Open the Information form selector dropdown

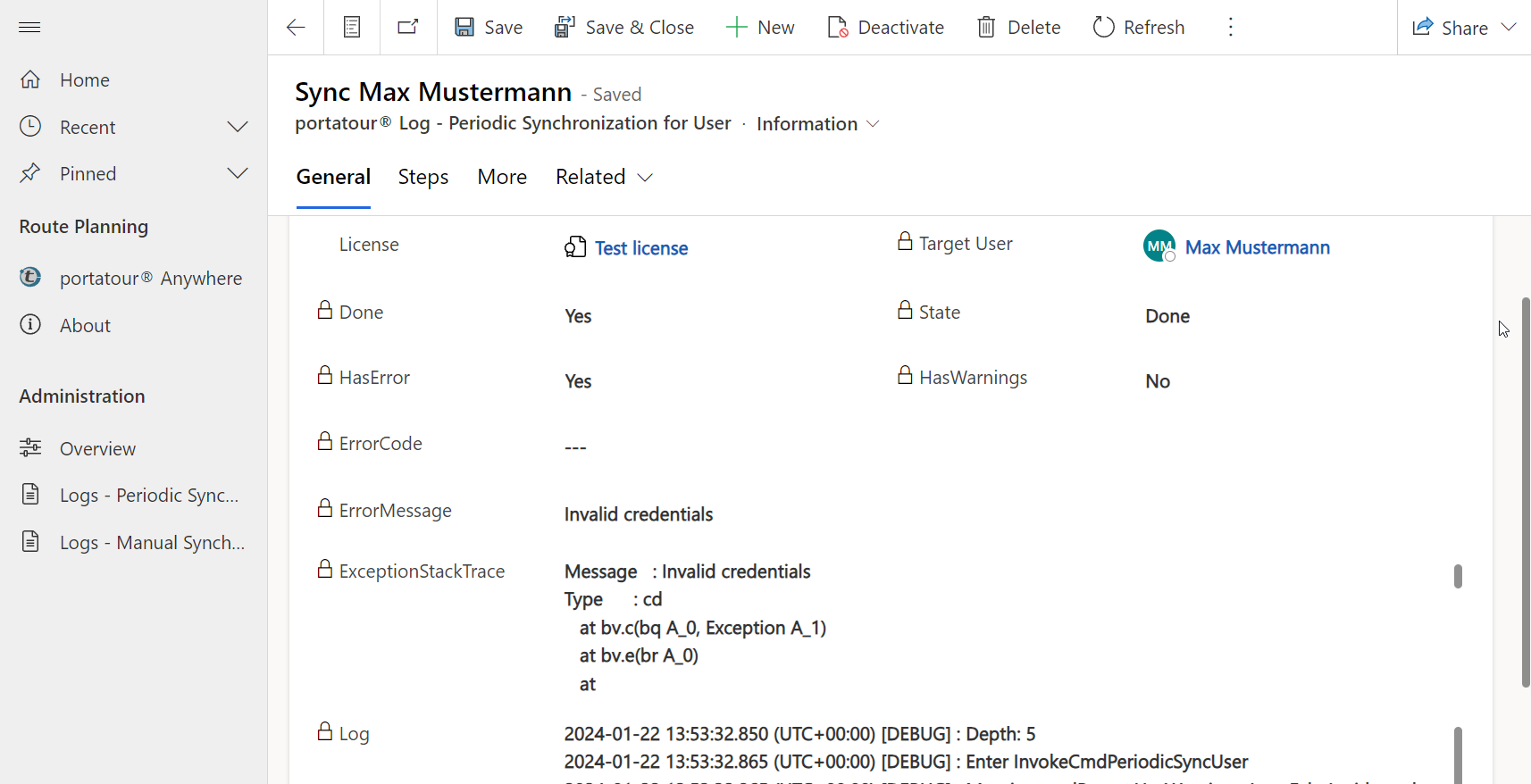coord(873,124)
